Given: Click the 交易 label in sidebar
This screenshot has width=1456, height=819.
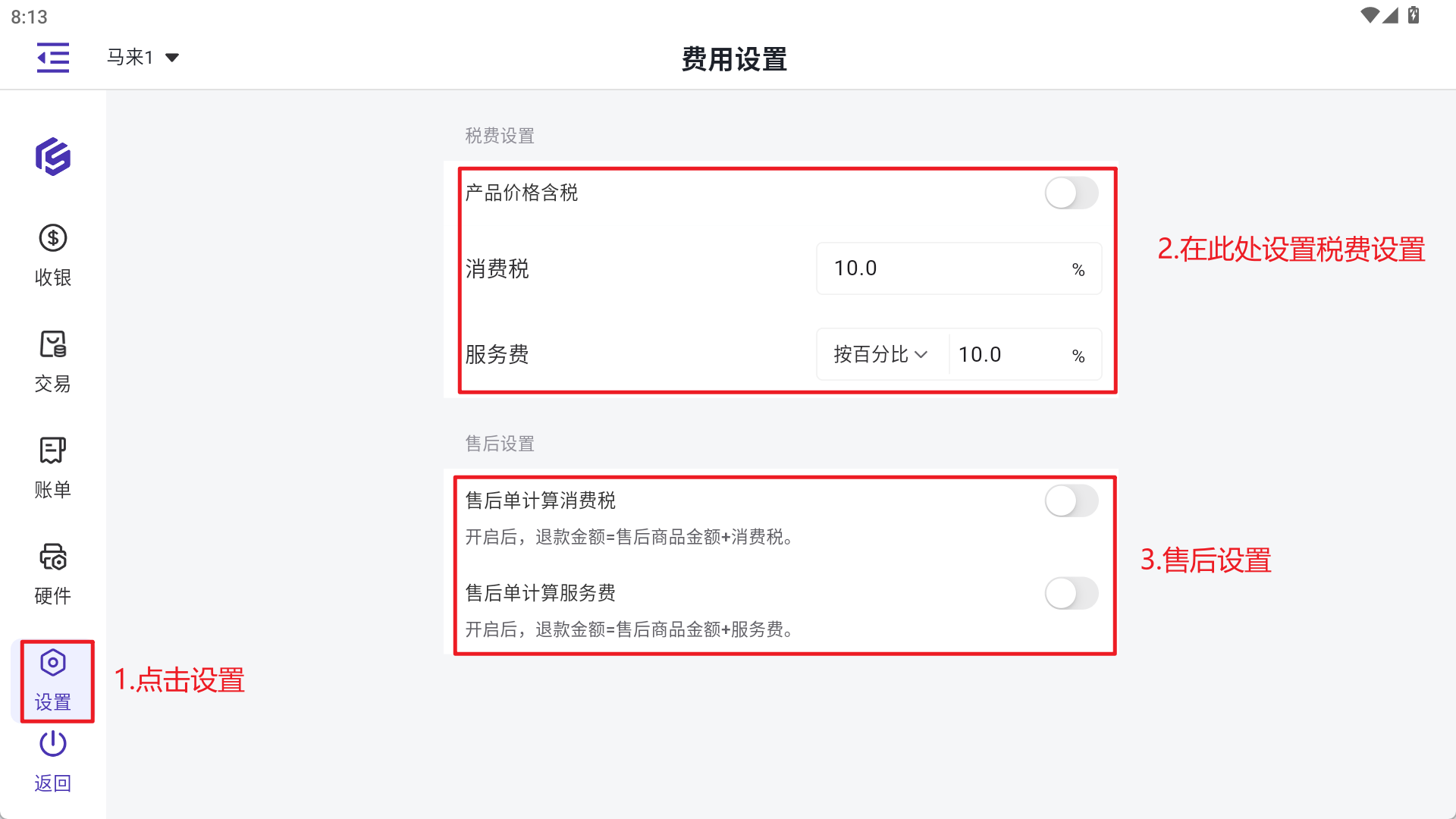Looking at the screenshot, I should point(53,384).
